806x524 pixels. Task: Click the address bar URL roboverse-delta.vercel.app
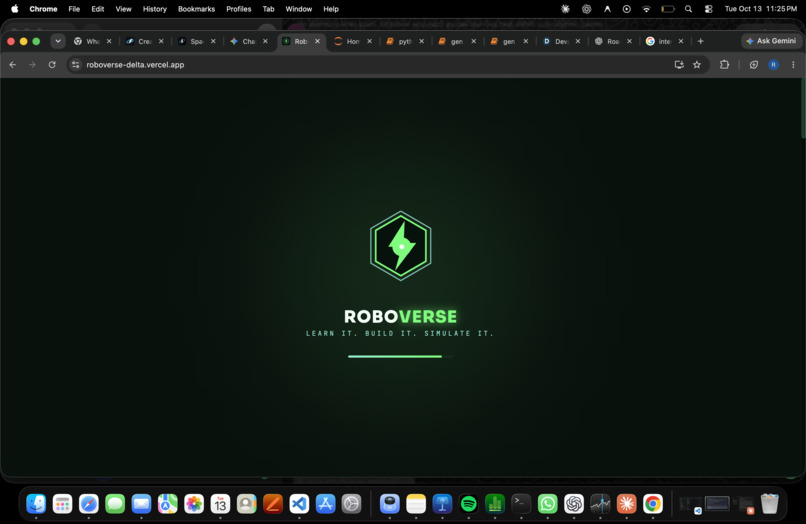pyautogui.click(x=135, y=65)
